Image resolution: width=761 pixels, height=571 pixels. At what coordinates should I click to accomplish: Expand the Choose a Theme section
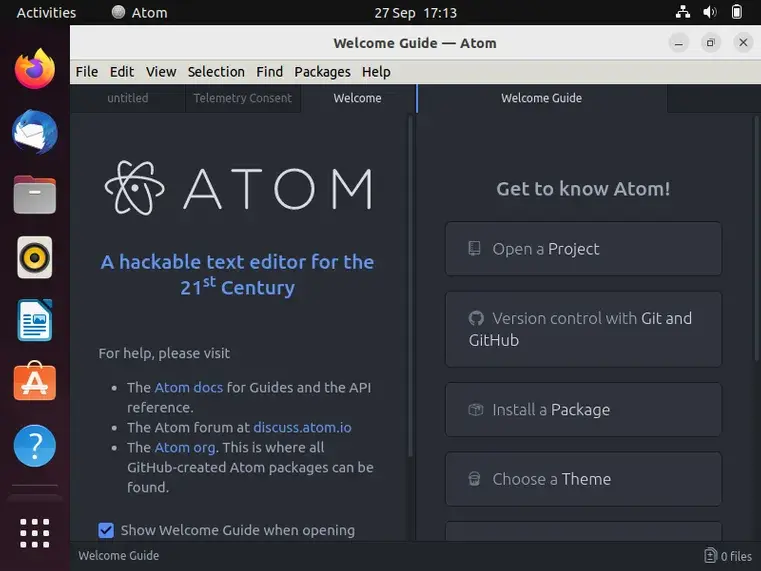click(583, 479)
